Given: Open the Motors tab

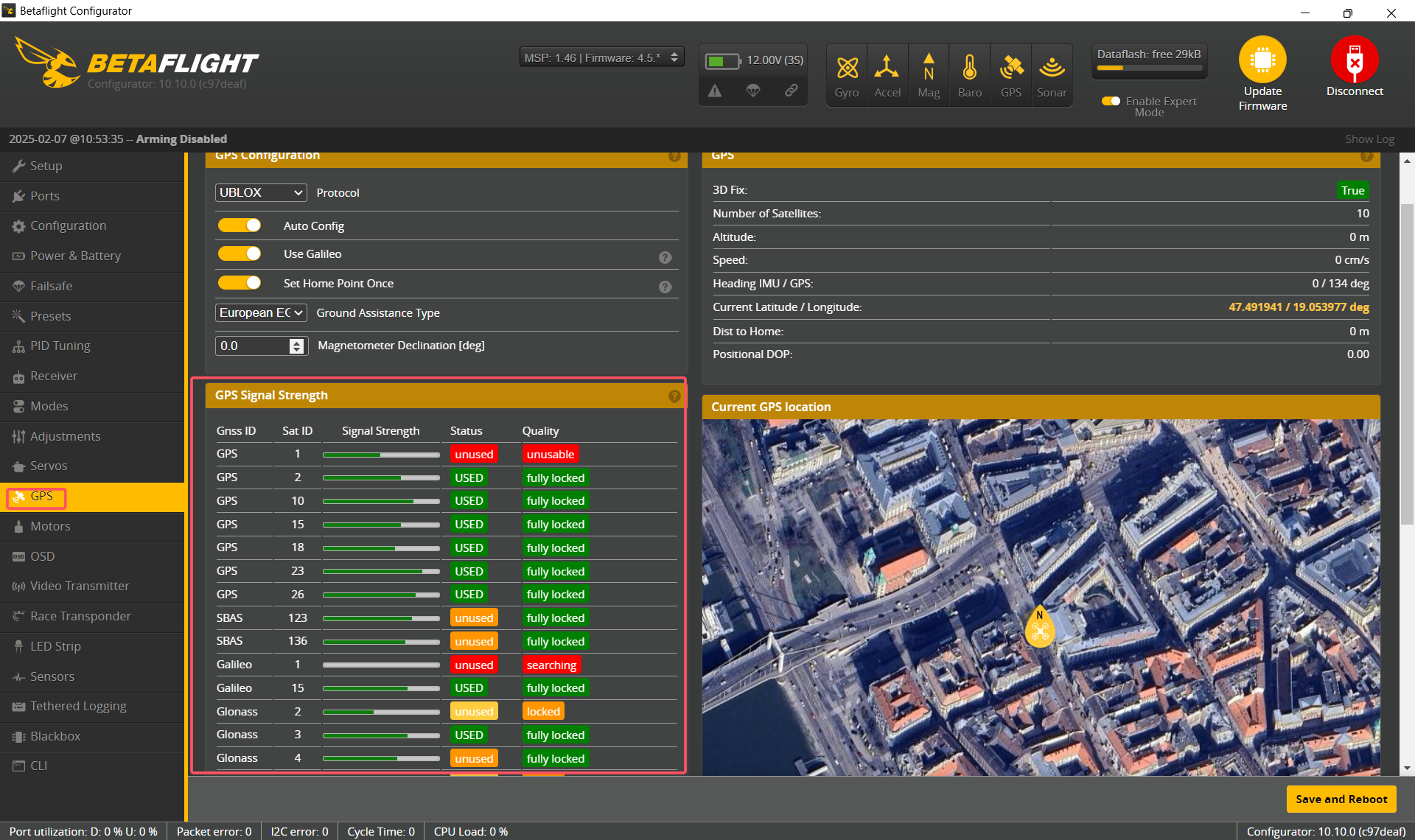Looking at the screenshot, I should tap(92, 526).
